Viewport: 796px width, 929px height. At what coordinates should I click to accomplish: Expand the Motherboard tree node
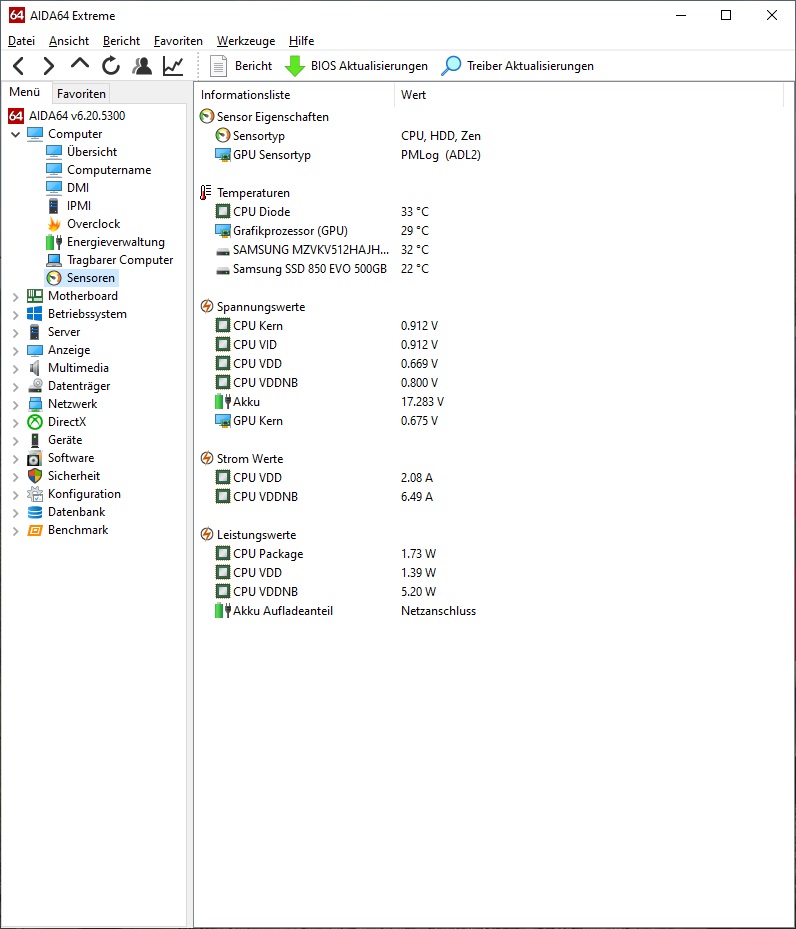(15, 296)
